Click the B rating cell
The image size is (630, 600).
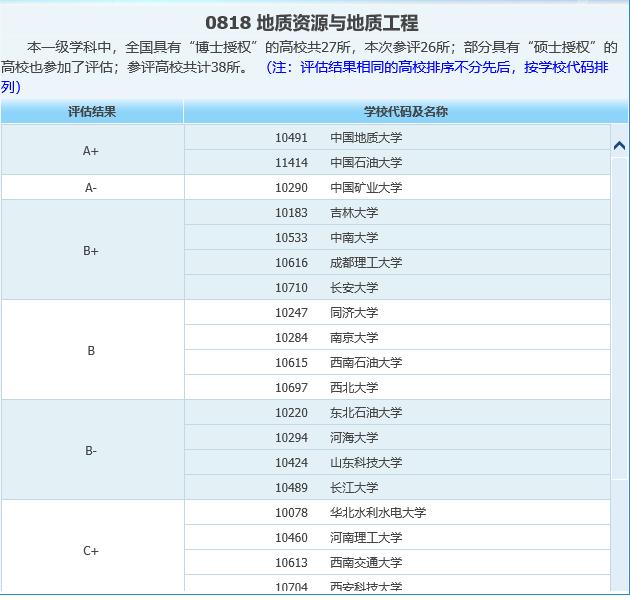click(x=92, y=350)
